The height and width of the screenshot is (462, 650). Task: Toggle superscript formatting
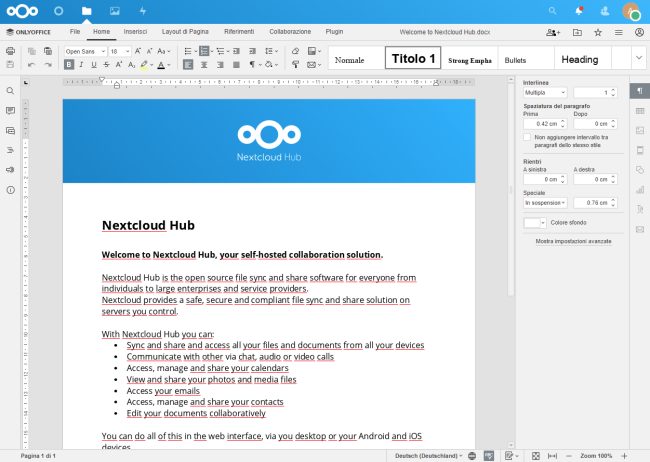(x=119, y=65)
